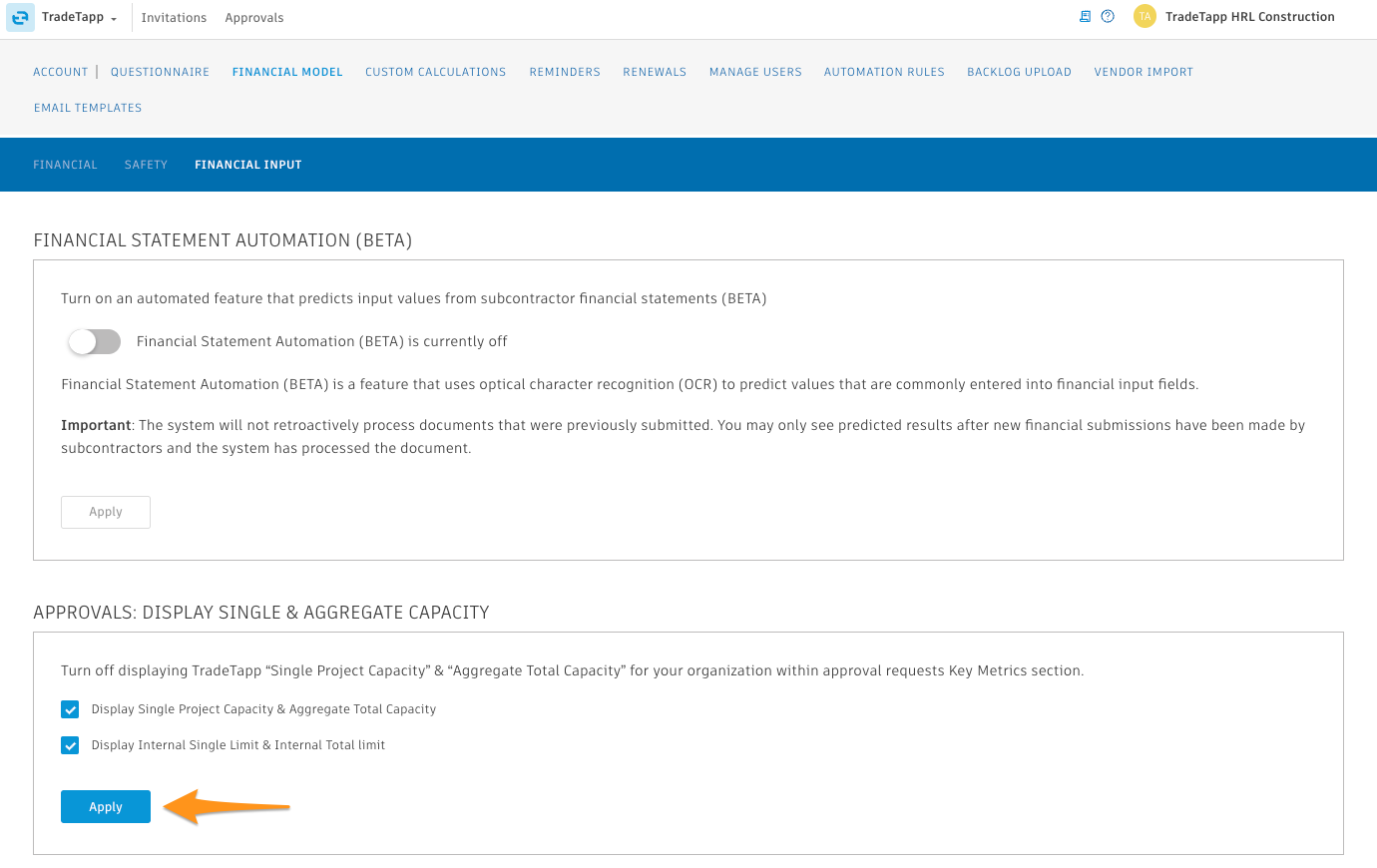
Task: Go to Invitations
Action: tap(174, 18)
